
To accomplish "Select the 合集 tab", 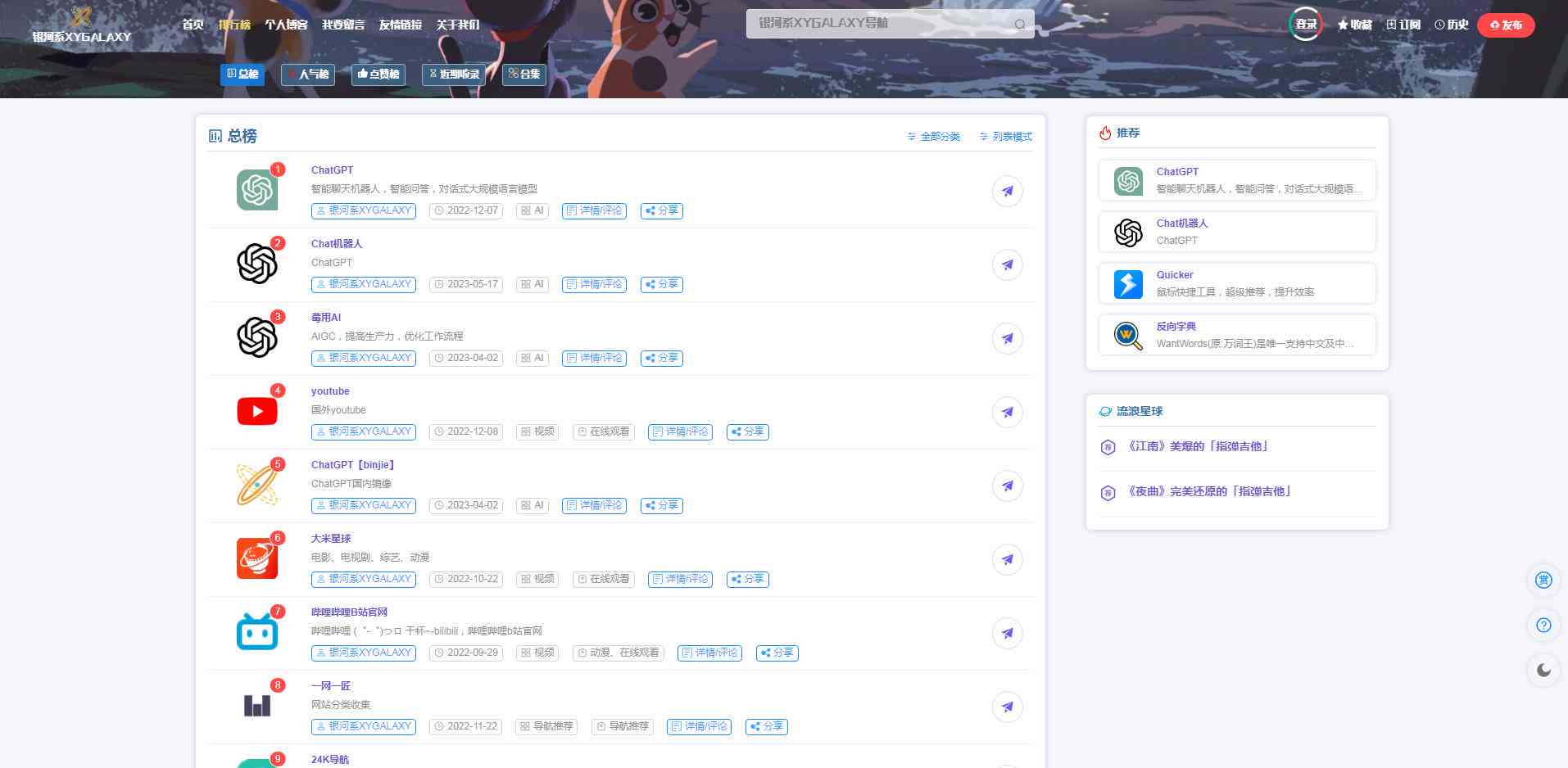I will pyautogui.click(x=523, y=74).
